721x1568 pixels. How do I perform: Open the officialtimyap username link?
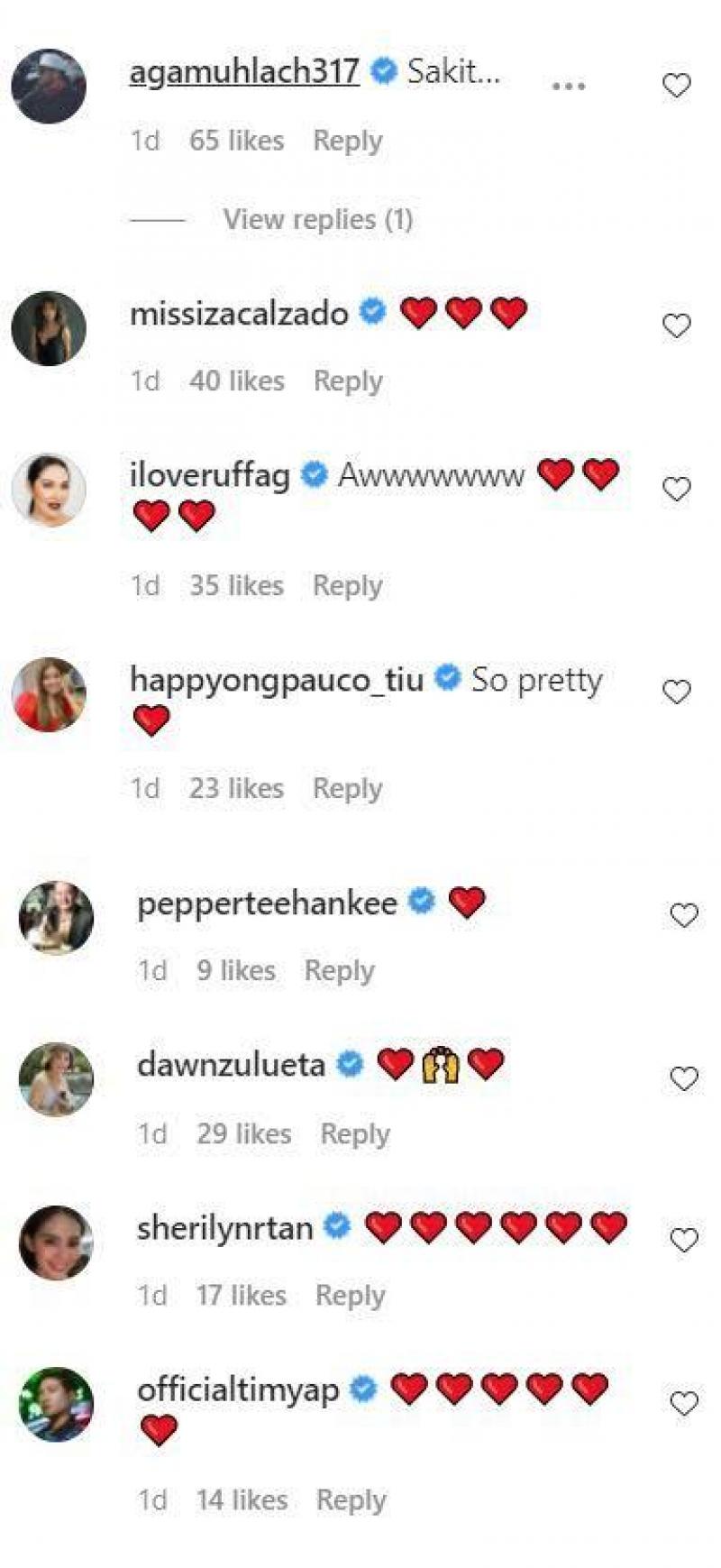tap(238, 1389)
